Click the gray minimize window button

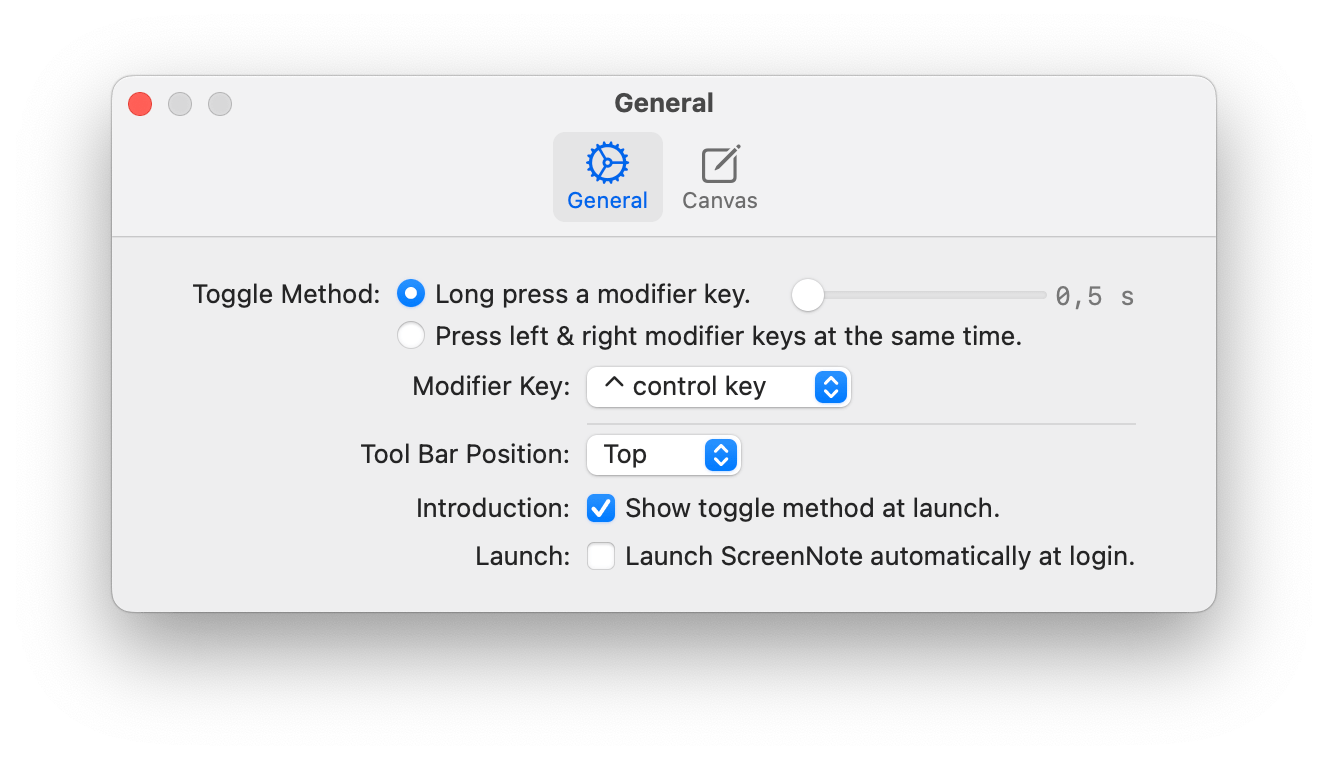coord(180,104)
